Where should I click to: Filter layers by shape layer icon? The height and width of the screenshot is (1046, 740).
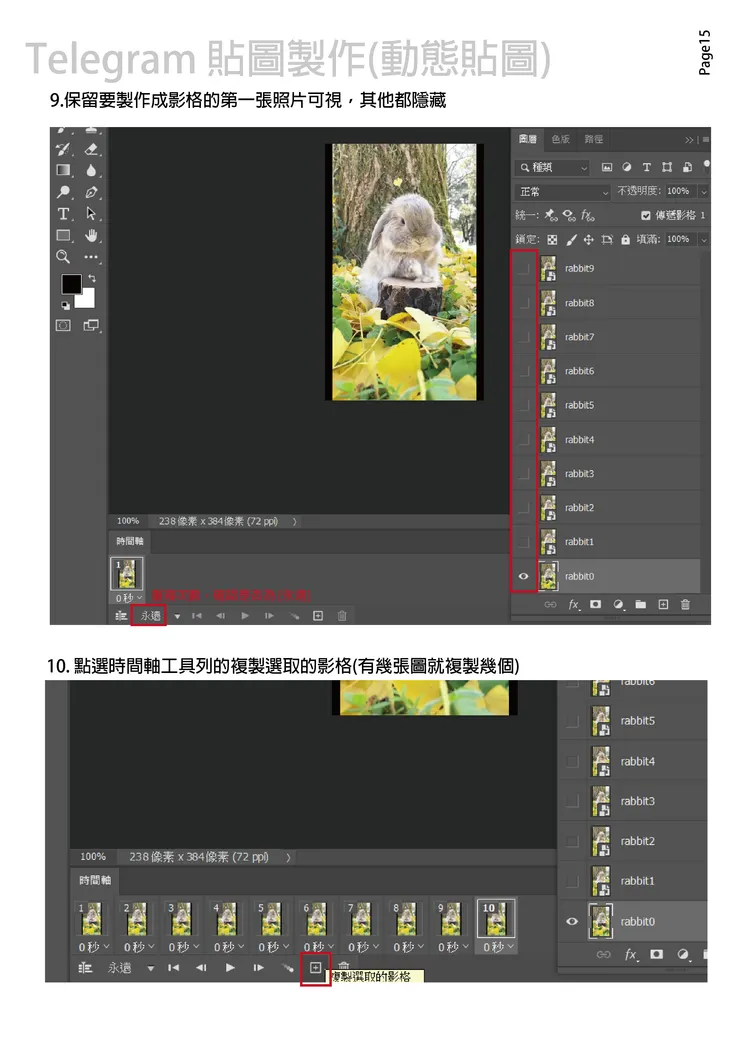coord(667,167)
